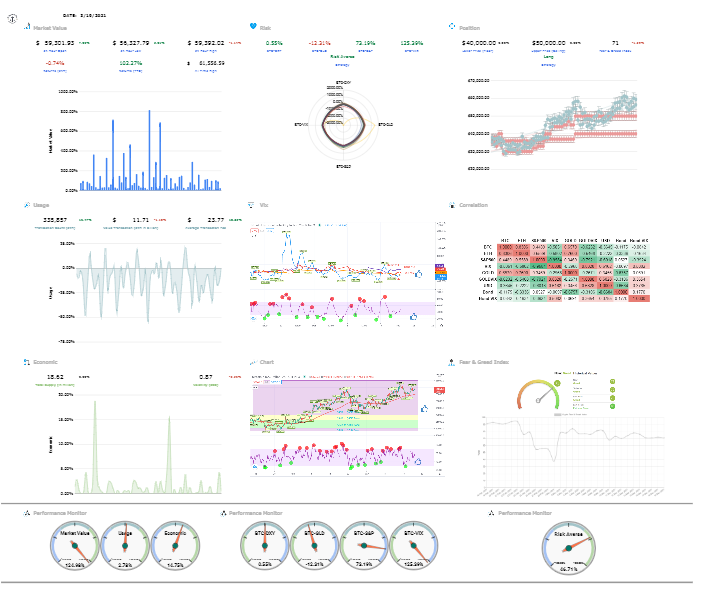
Task: Click the BTC-VIX performance gauge
Action: pos(414,546)
